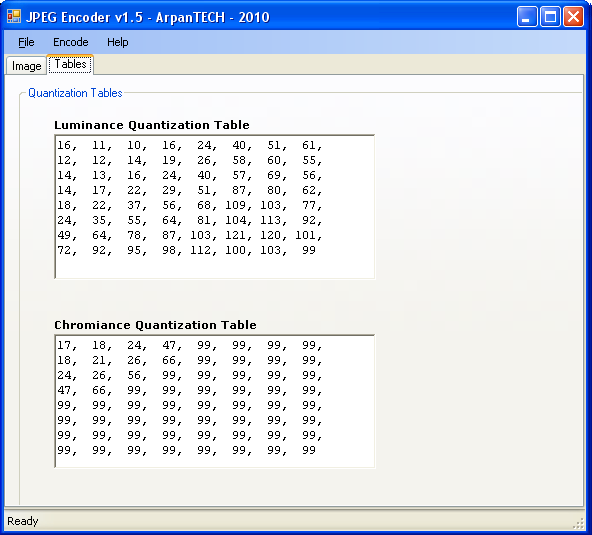This screenshot has height=535, width=592.
Task: Click chrominance value 17
Action: (64, 345)
